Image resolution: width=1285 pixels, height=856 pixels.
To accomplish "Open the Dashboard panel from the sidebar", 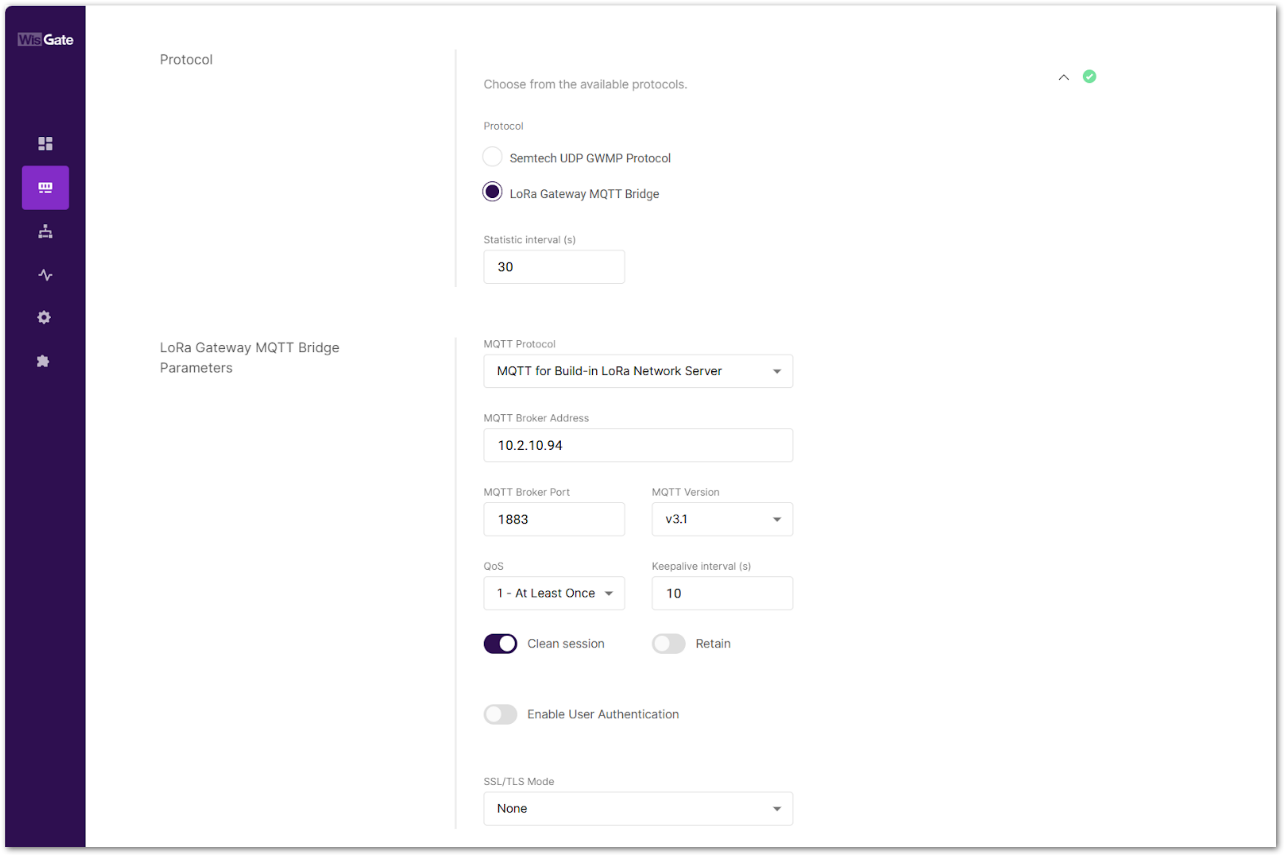I will [x=45, y=143].
